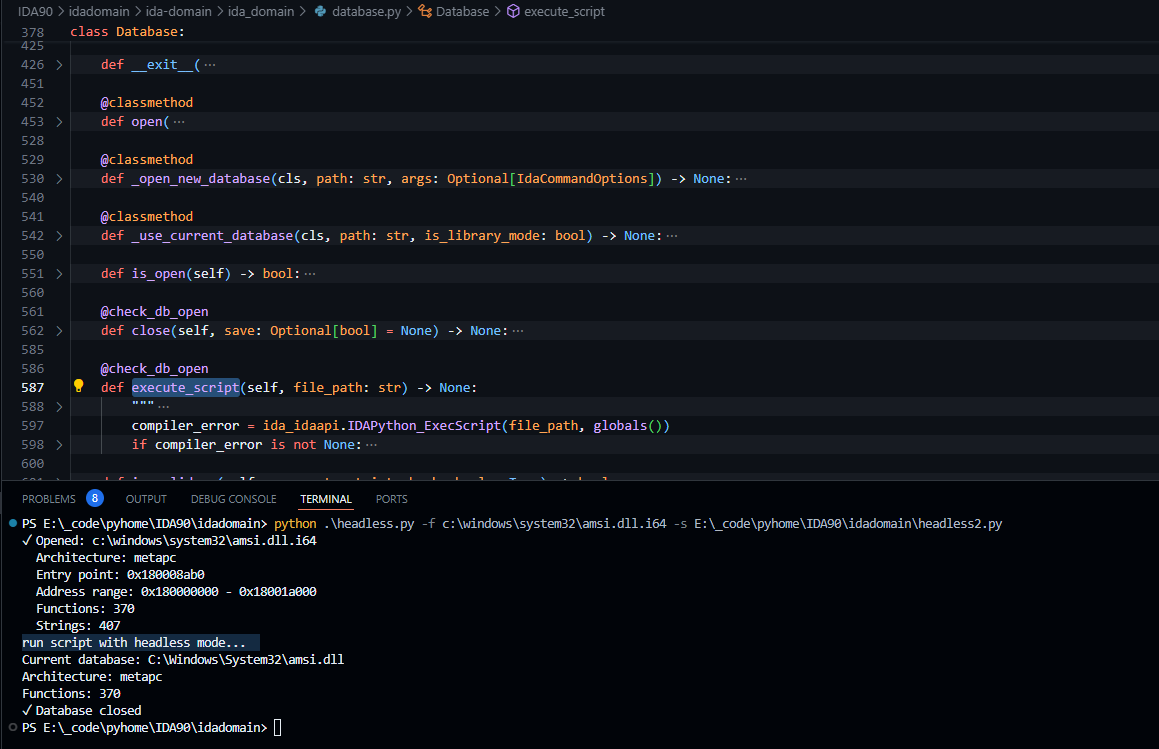Click the ida_domain folder in breadcrumb
1159x749 pixels.
tap(263, 12)
